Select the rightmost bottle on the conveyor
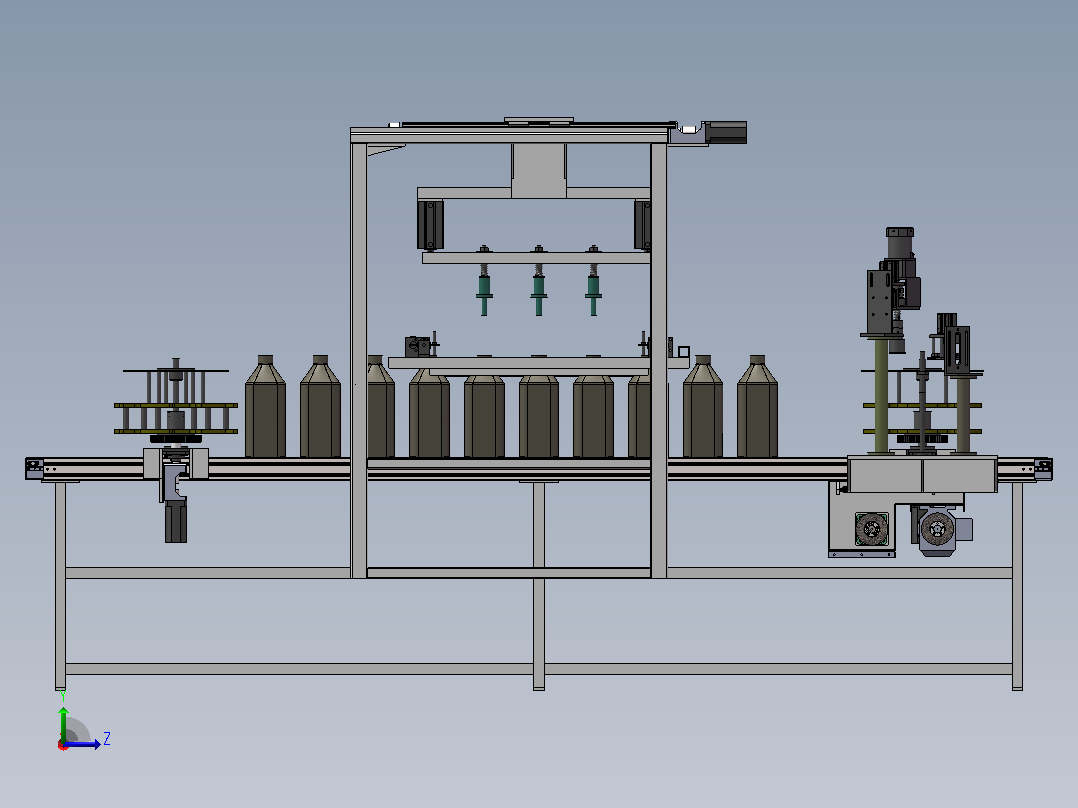 757,406
